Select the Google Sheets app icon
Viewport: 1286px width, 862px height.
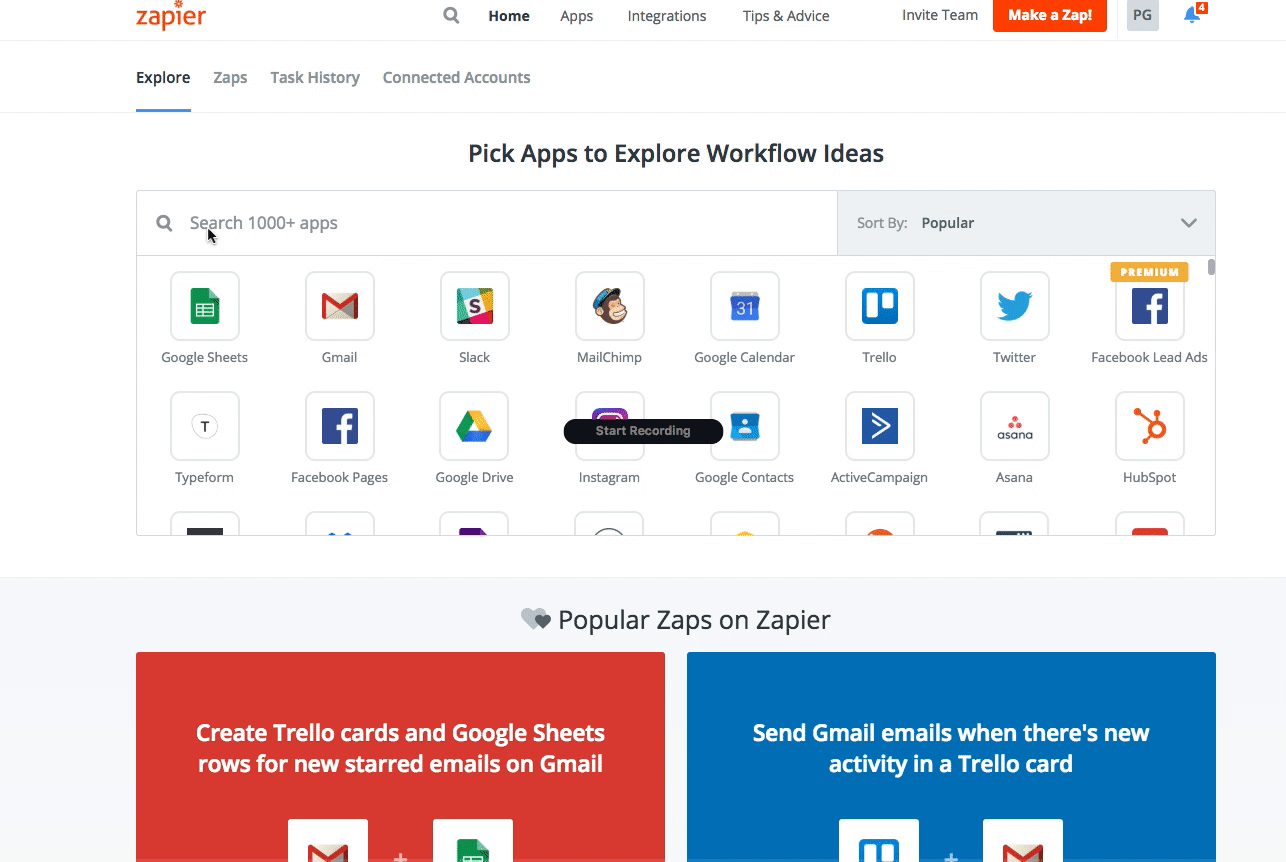click(204, 306)
